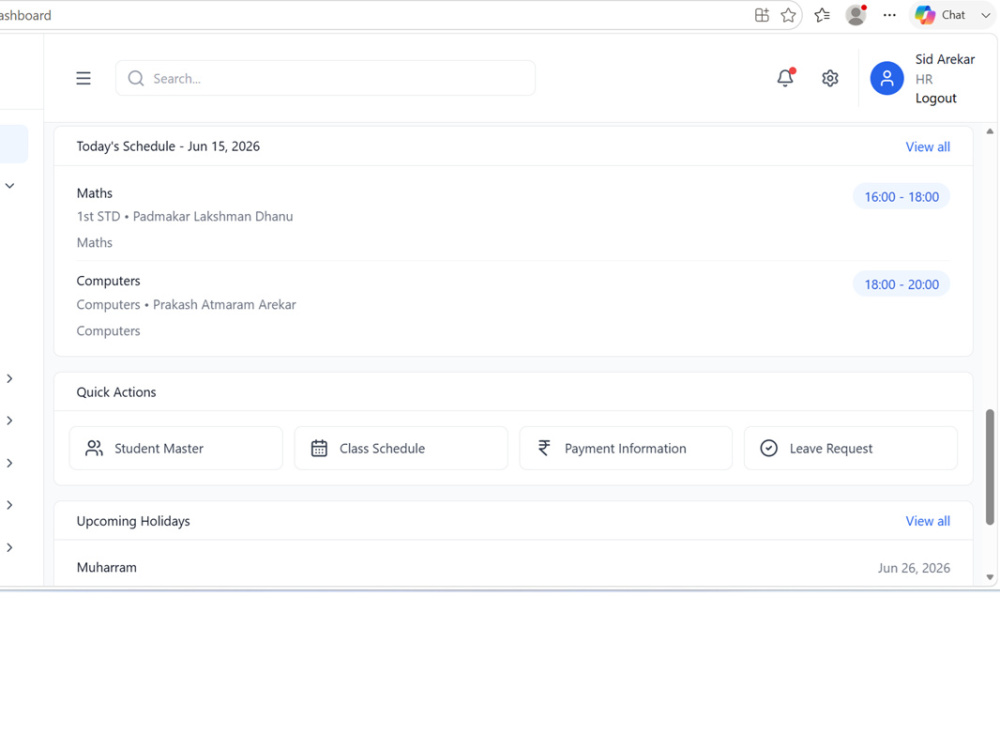Click the notifications bell icon
This screenshot has width=1000, height=750.
point(786,78)
